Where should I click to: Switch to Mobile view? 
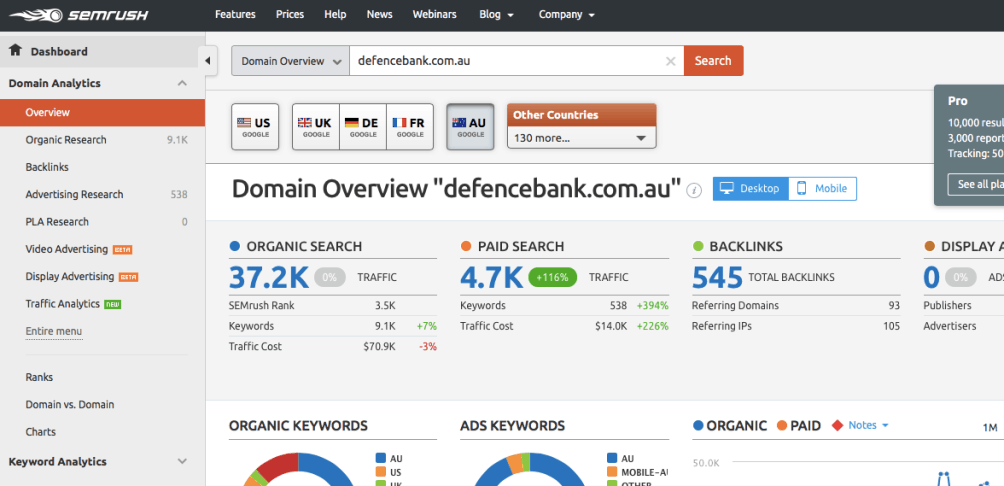(822, 188)
